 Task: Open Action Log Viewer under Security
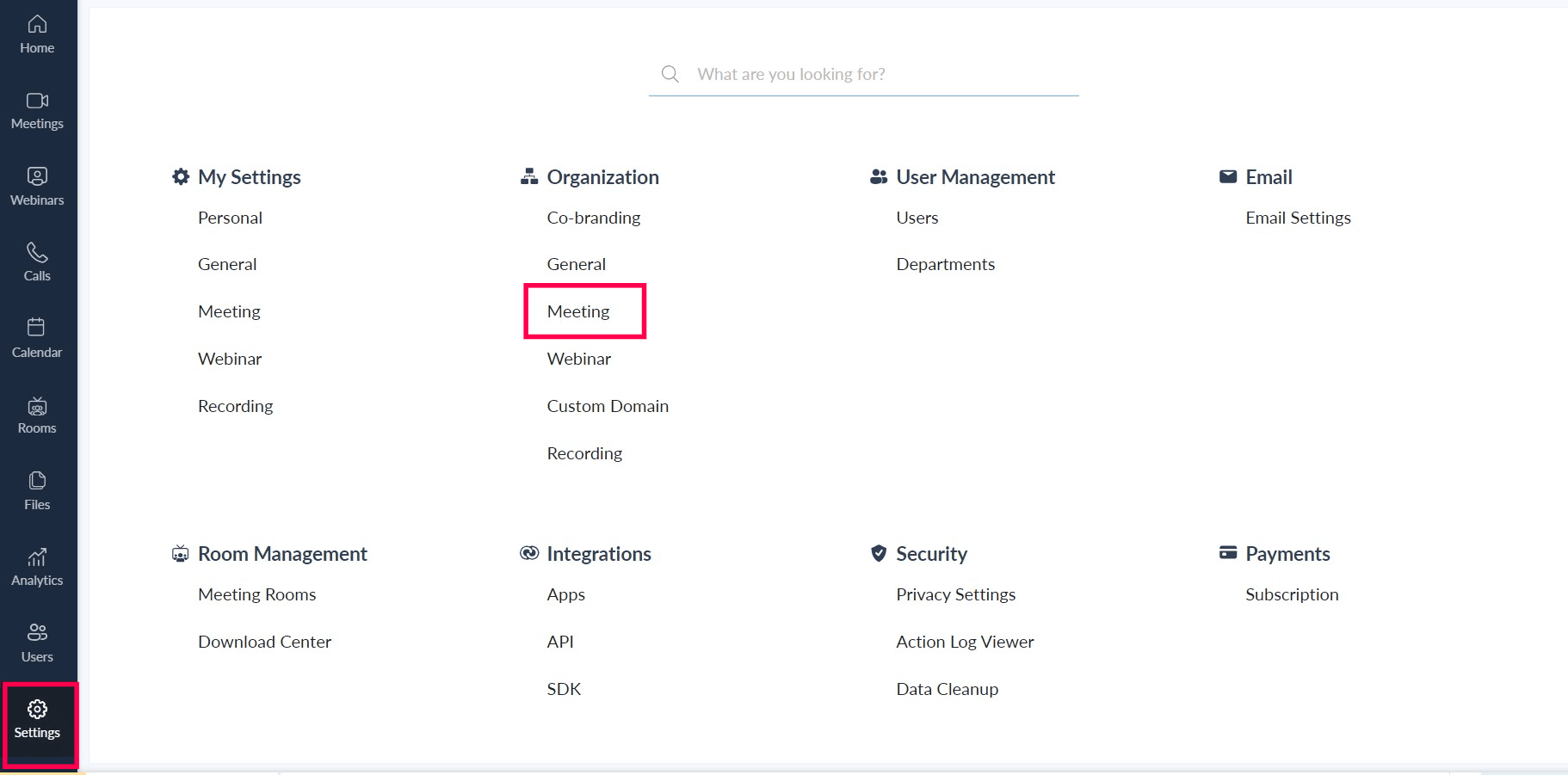[x=965, y=642]
